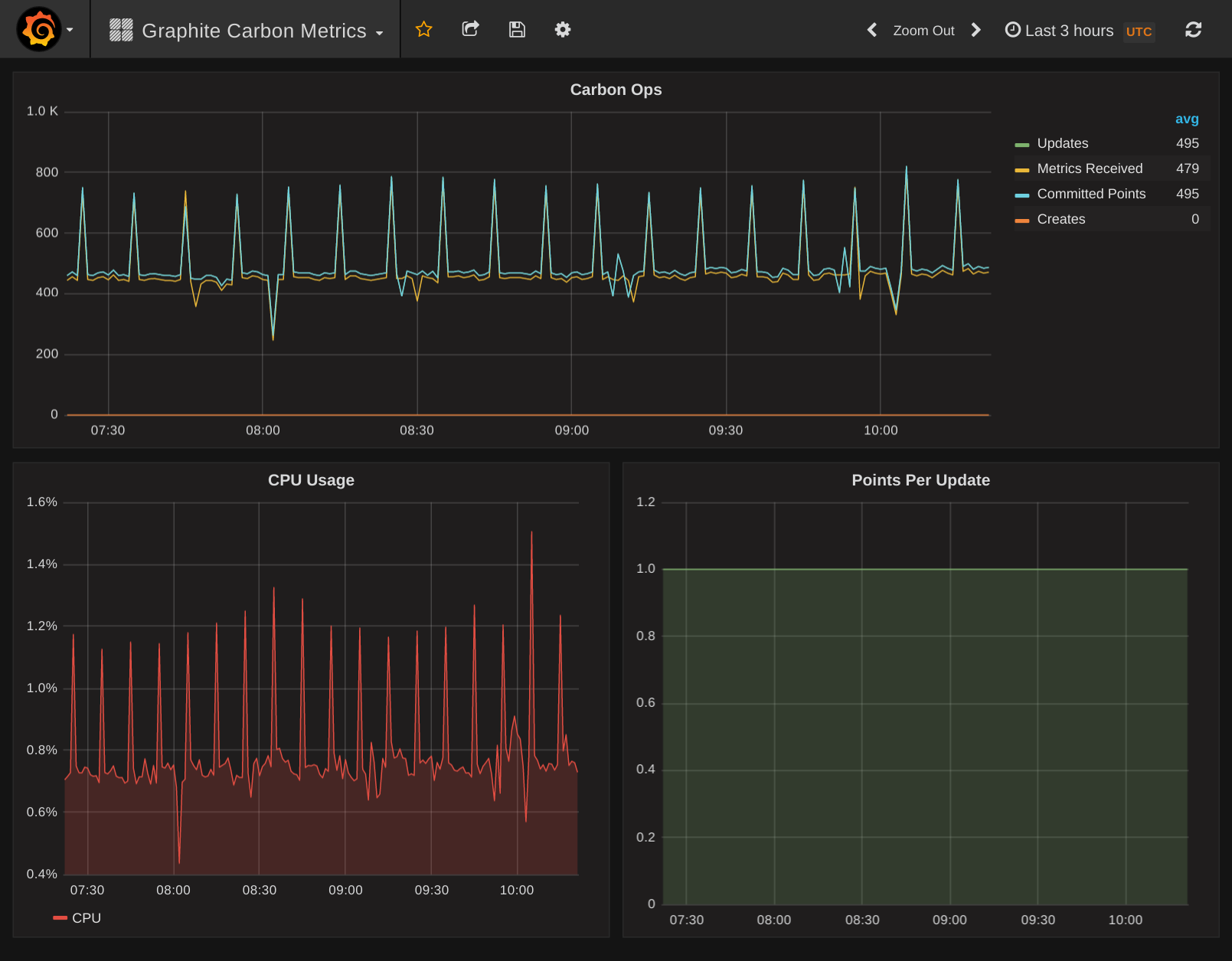Toggle Committed Points series visibility
Viewport: 1232px width, 961px height.
tap(1090, 194)
